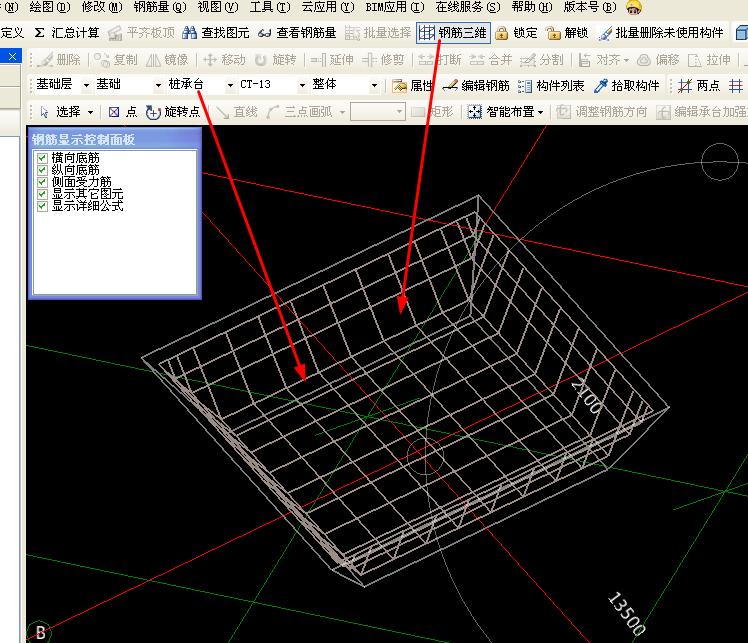Click the 合并 merge tool
748x643 pixels.
(x=490, y=60)
